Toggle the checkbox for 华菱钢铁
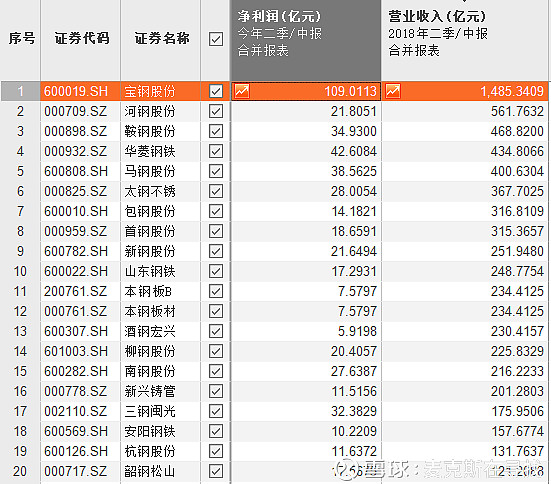This screenshot has height=484, width=551. pos(216,151)
